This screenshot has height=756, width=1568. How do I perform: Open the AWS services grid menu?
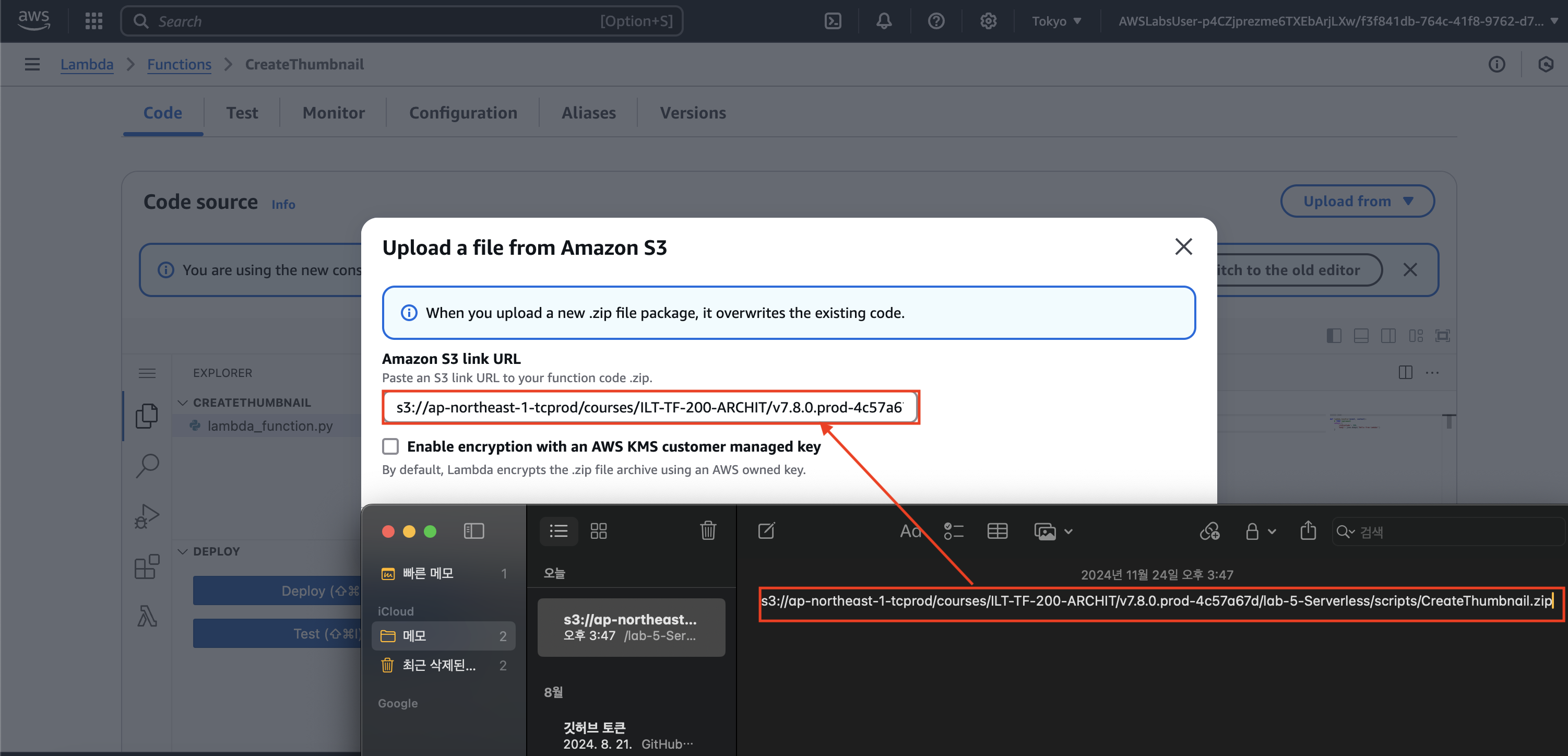point(94,21)
